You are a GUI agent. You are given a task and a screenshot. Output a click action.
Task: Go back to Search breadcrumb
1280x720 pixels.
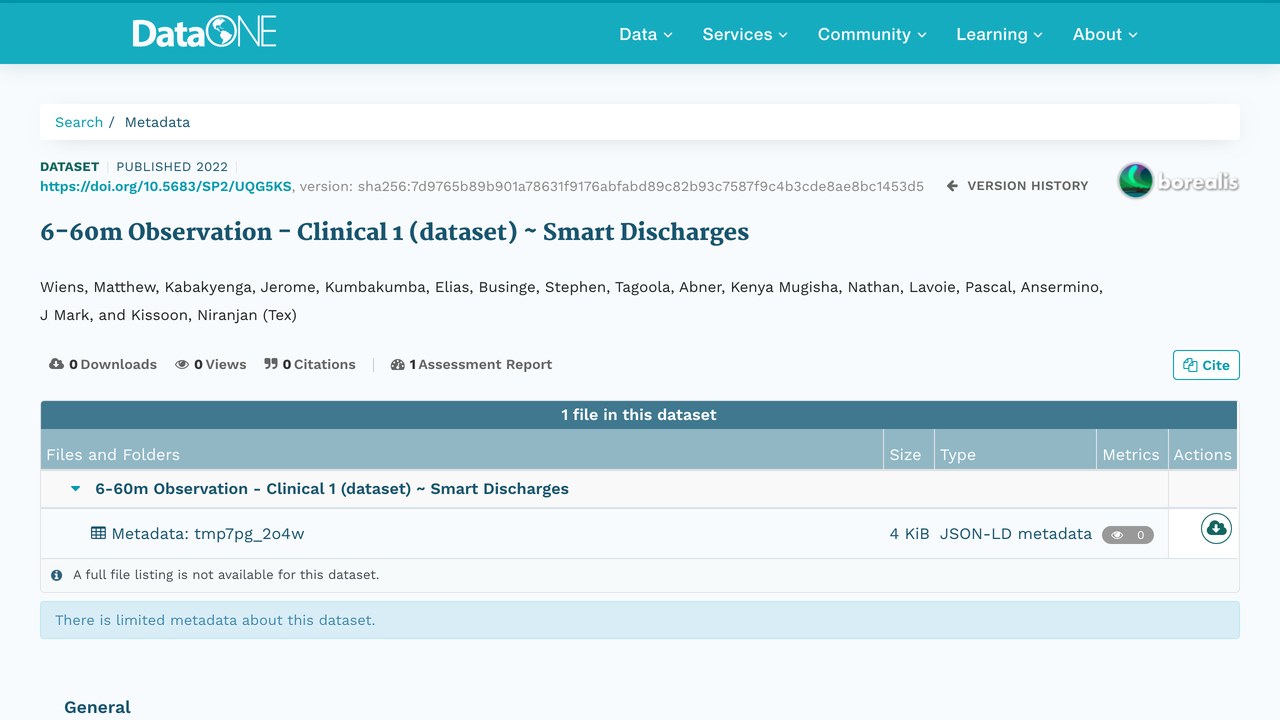[x=79, y=122]
